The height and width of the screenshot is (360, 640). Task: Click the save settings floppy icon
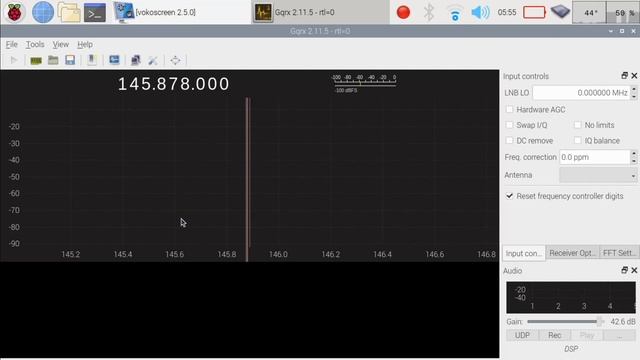[x=70, y=60]
